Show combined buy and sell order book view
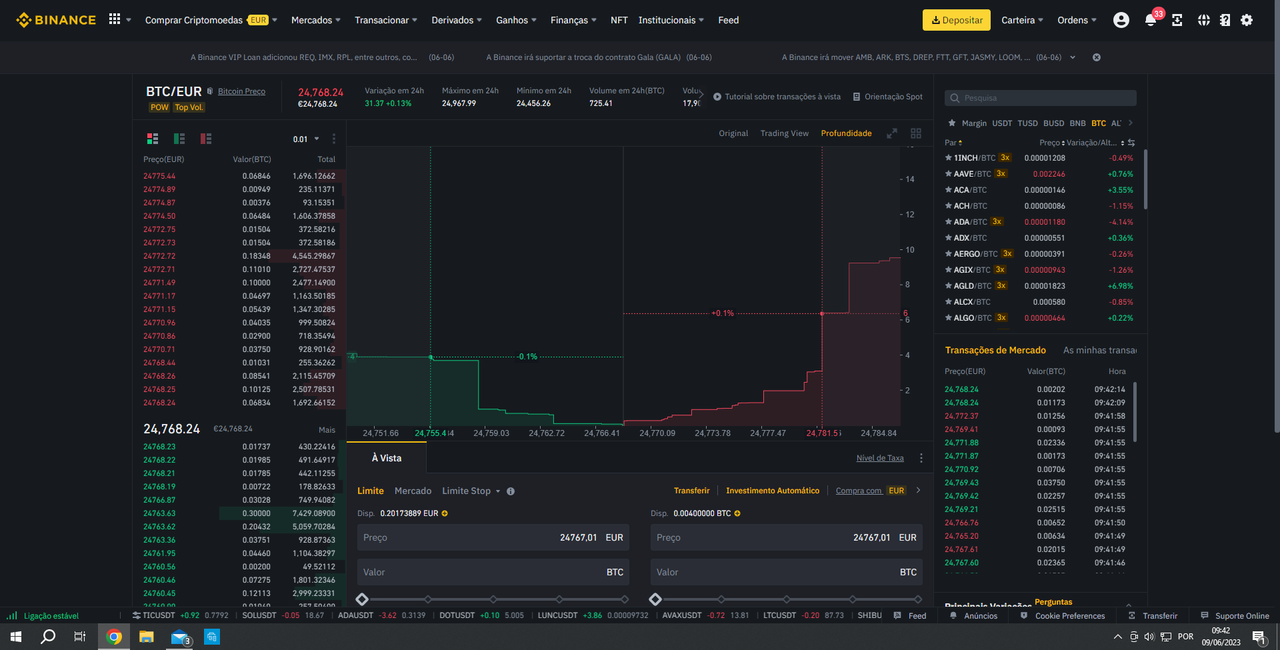 tap(153, 139)
